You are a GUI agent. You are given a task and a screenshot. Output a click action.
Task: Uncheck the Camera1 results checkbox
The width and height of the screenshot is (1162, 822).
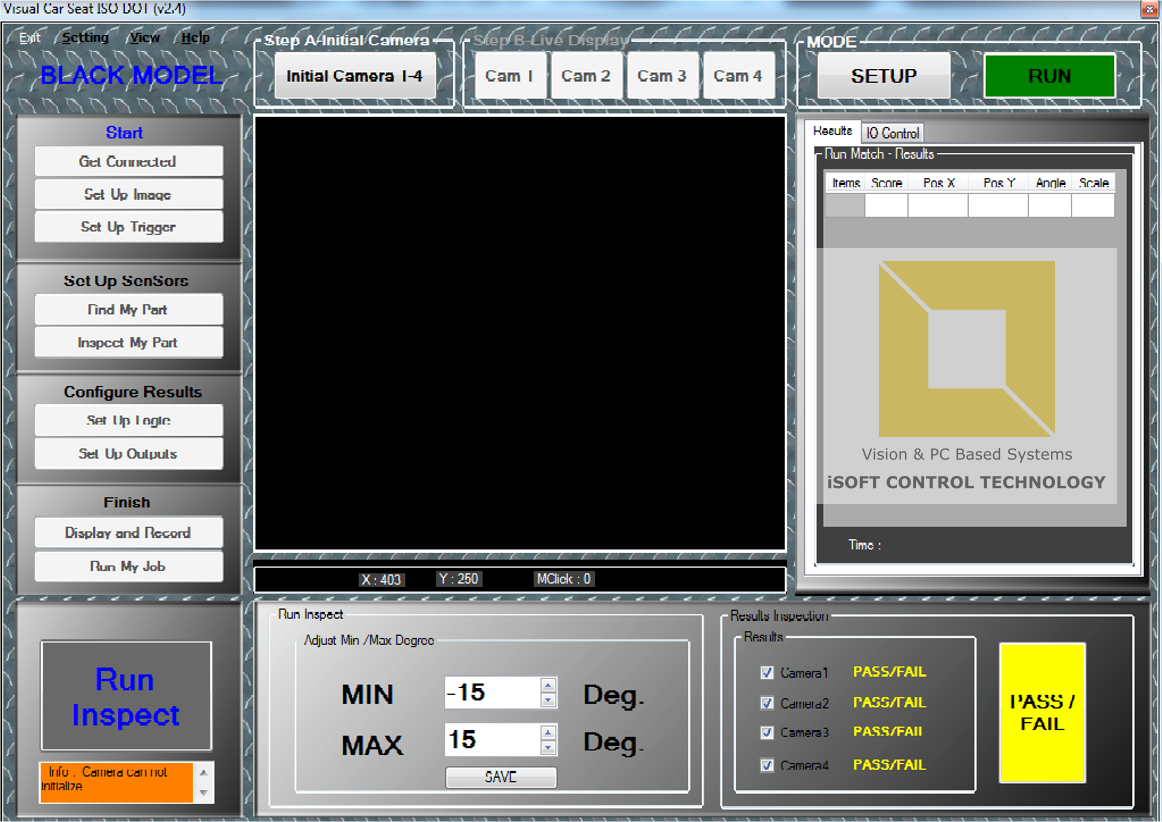point(767,672)
